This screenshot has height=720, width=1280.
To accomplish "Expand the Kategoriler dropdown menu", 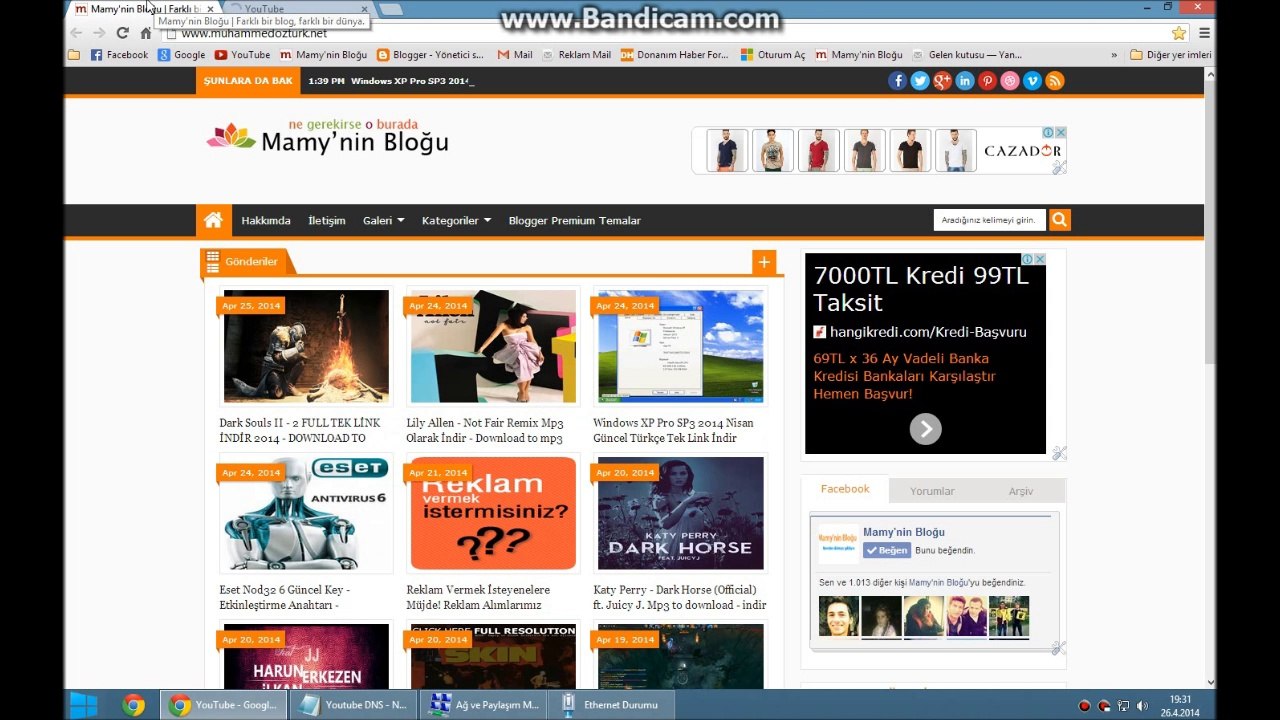I will tap(456, 220).
